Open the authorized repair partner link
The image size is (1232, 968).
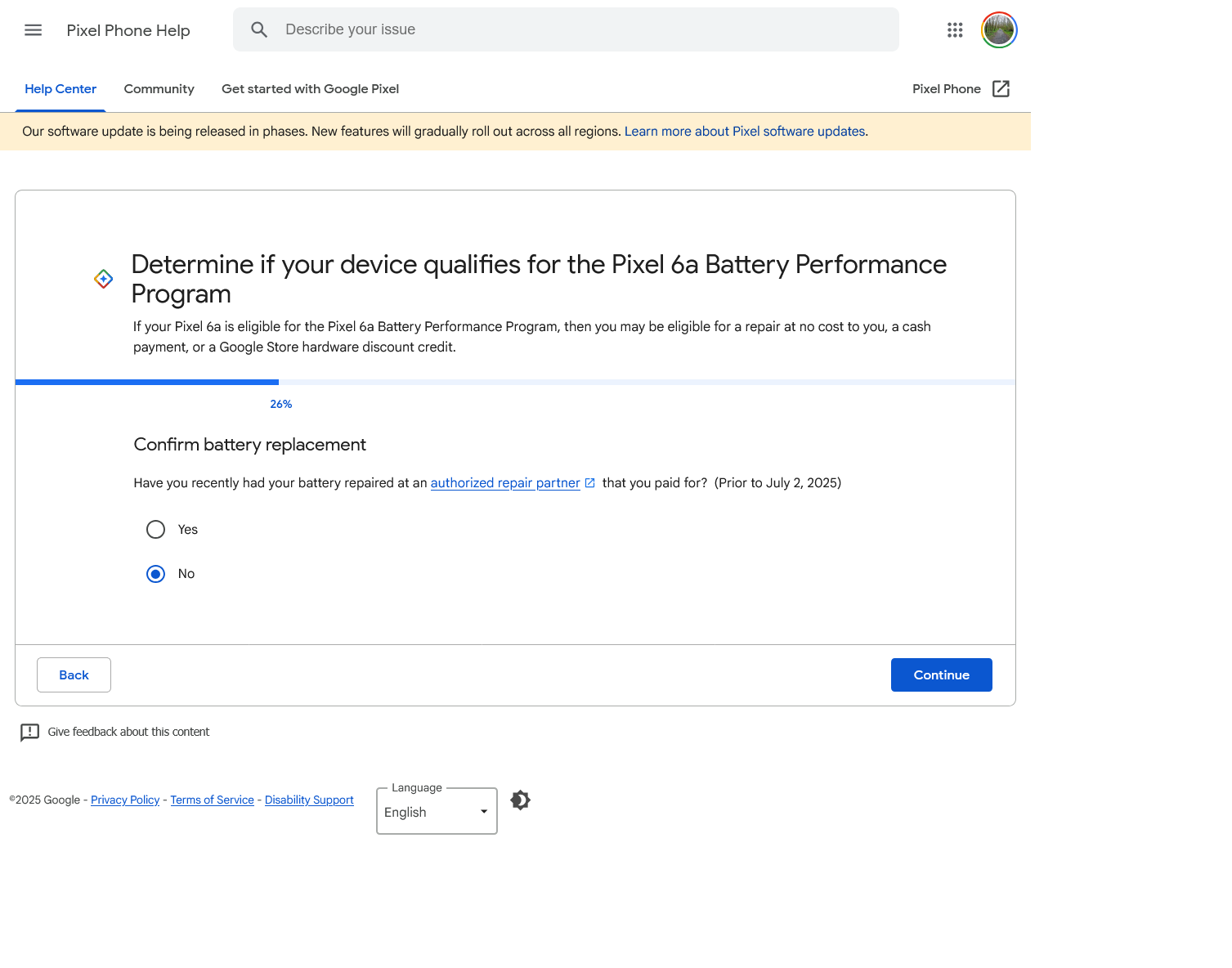[x=504, y=482]
